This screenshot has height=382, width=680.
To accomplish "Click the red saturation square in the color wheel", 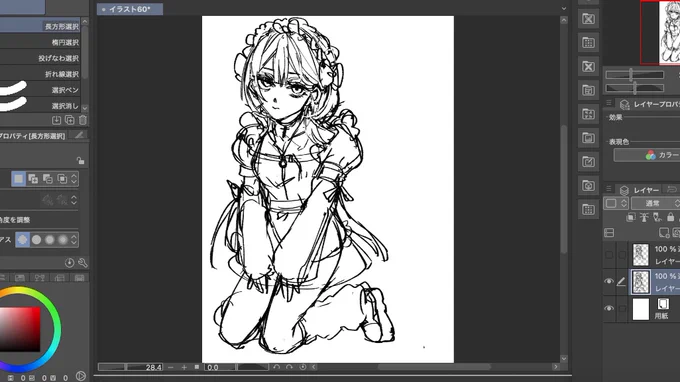I will 20,330.
